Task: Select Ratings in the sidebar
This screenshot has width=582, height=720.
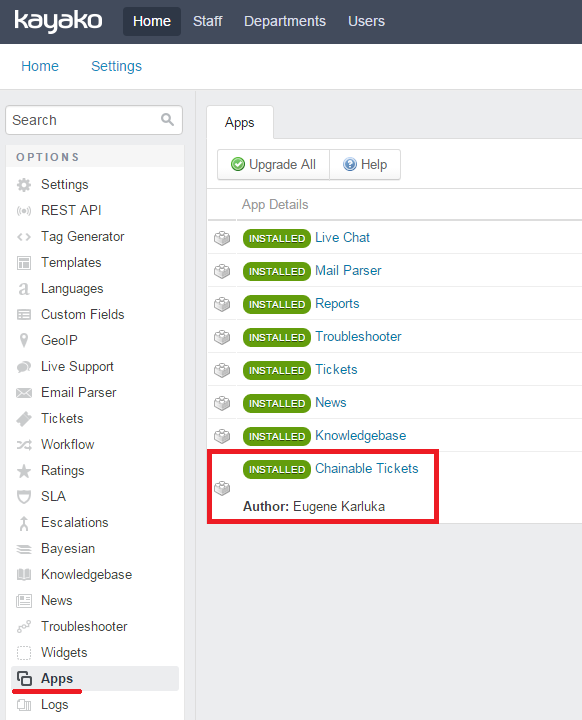Action: pos(63,471)
